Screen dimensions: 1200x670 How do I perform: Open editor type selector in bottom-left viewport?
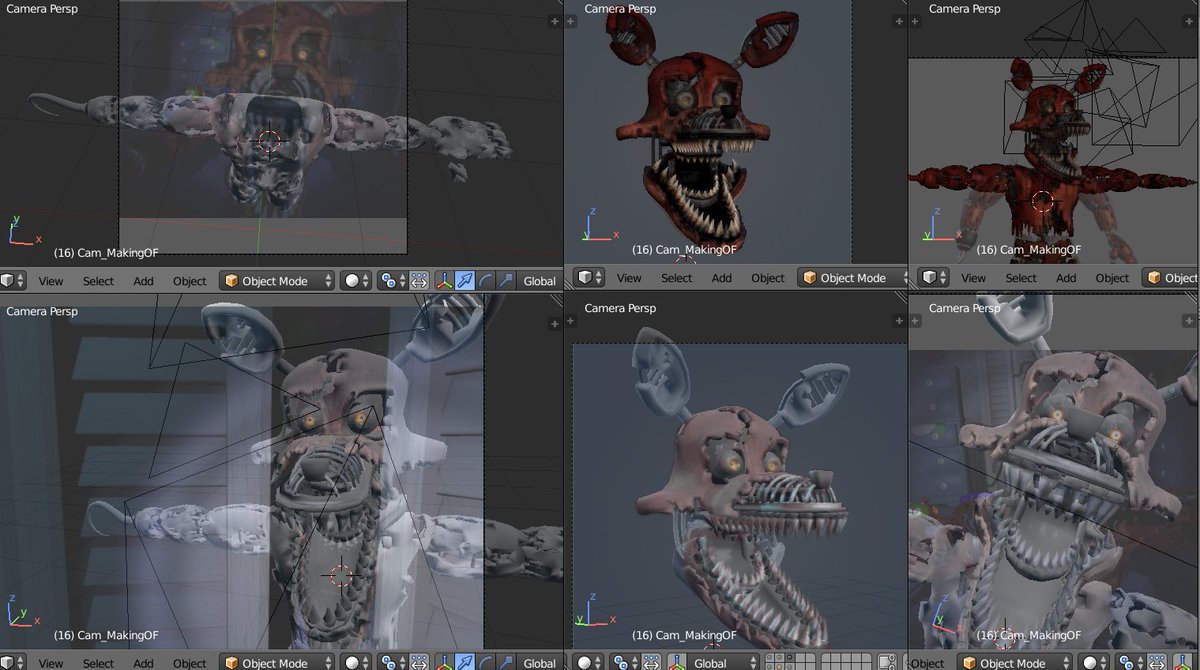coord(12,662)
